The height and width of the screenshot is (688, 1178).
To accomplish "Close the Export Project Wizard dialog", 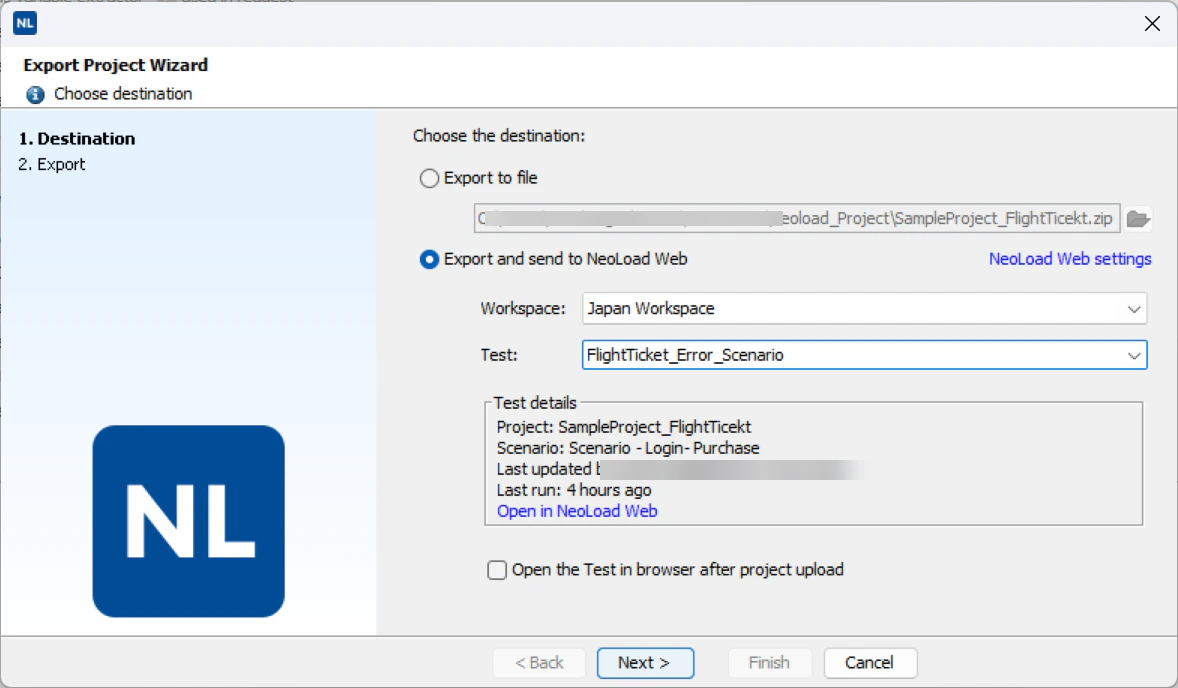I will tap(1152, 23).
